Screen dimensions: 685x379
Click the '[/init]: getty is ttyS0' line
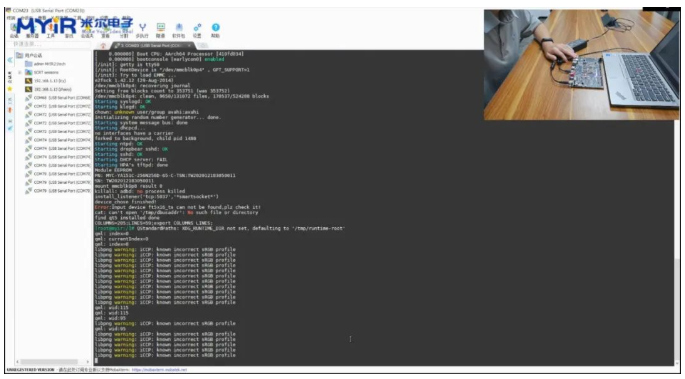[127, 65]
